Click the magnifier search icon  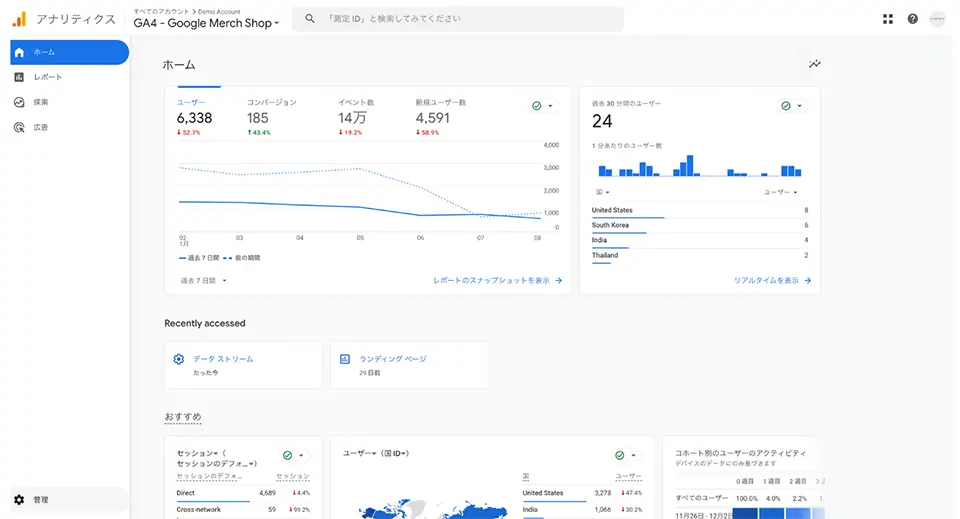[310, 19]
